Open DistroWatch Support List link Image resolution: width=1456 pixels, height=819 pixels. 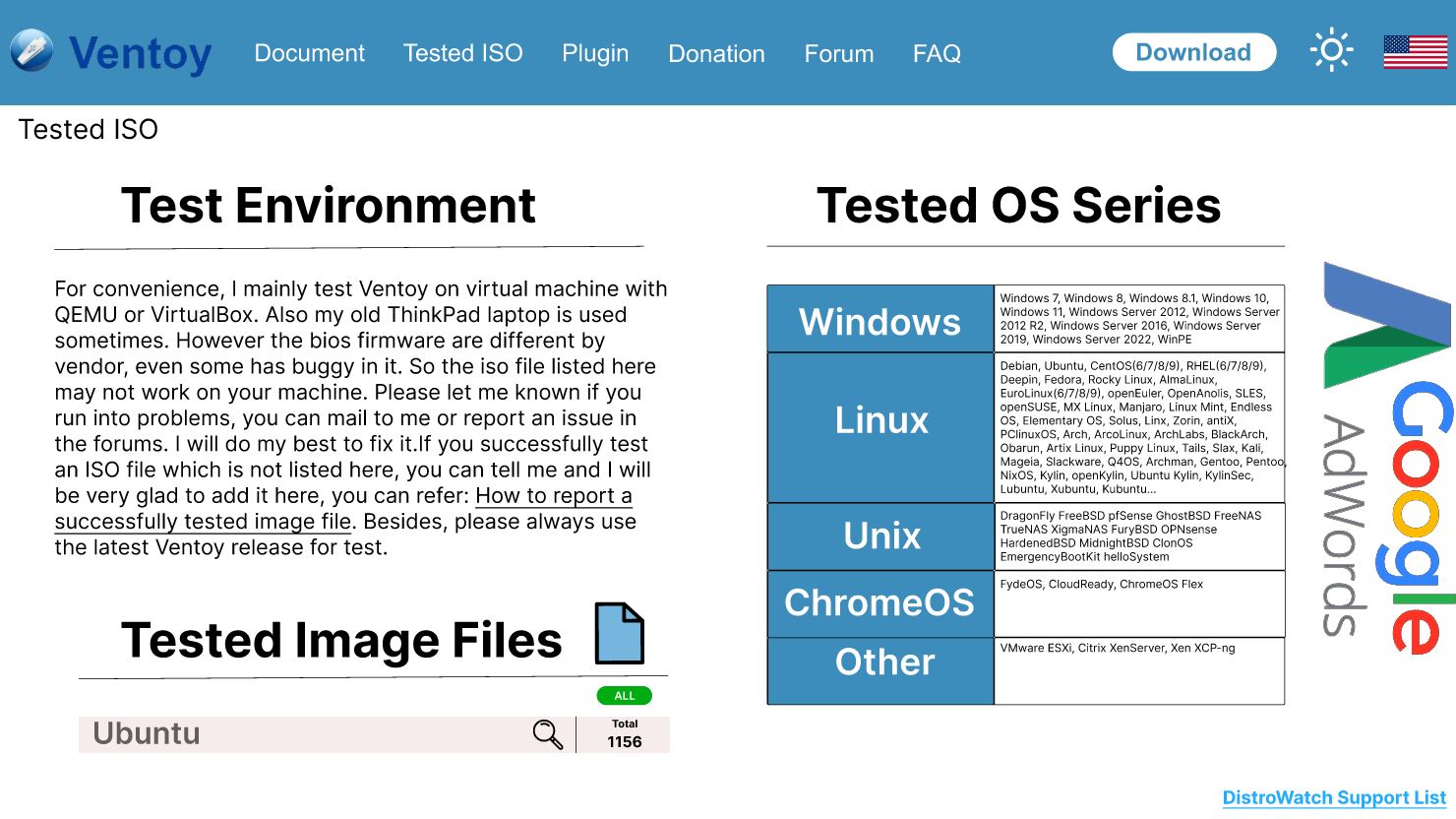point(1334,798)
